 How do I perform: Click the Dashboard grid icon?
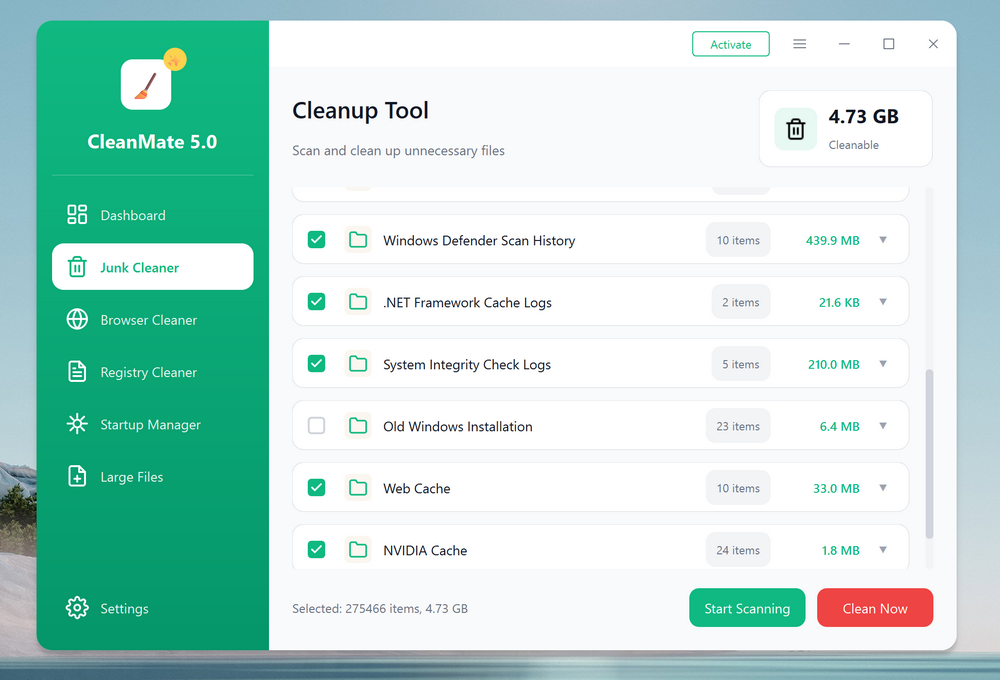click(76, 214)
